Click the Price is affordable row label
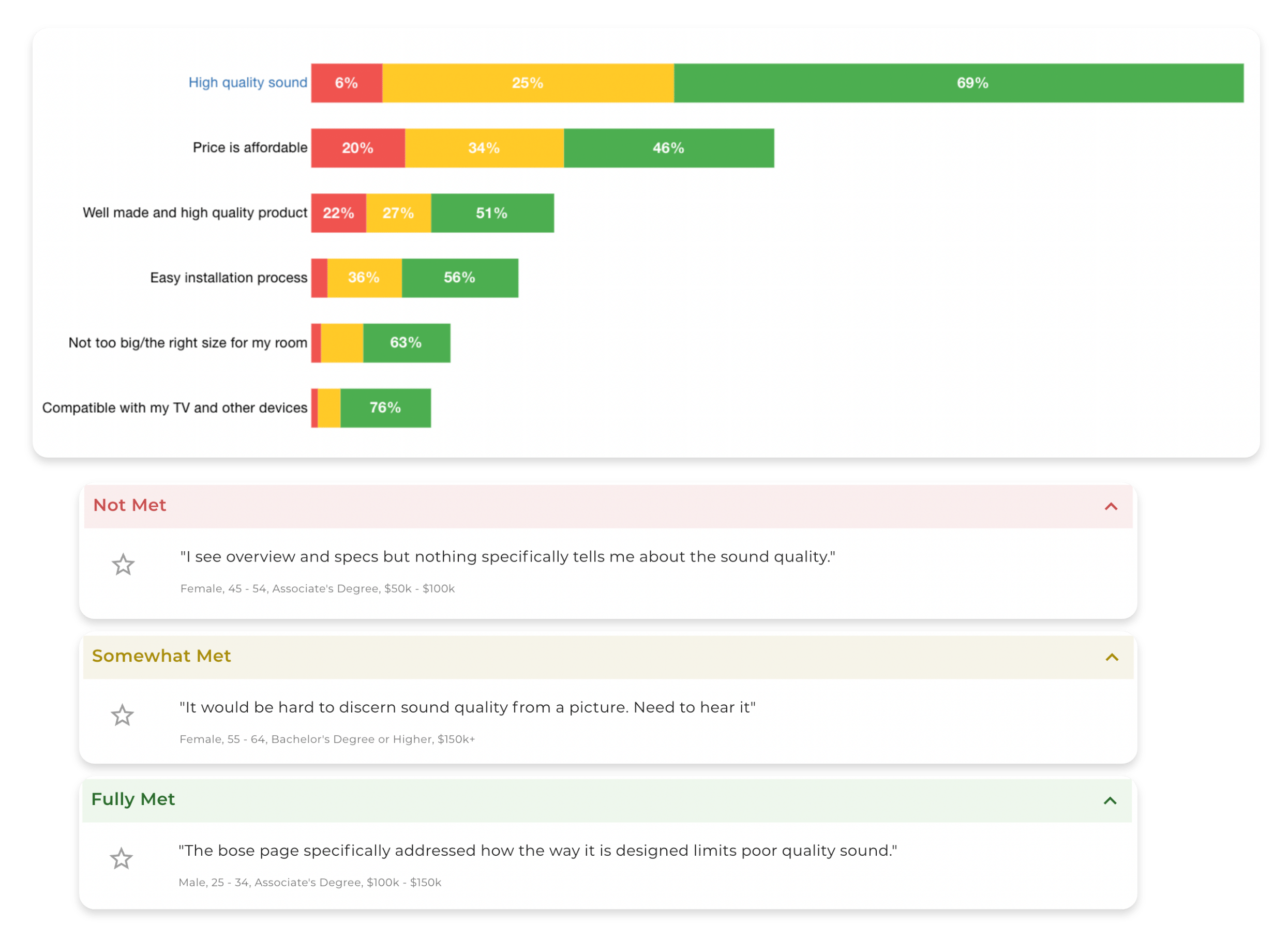 250,147
